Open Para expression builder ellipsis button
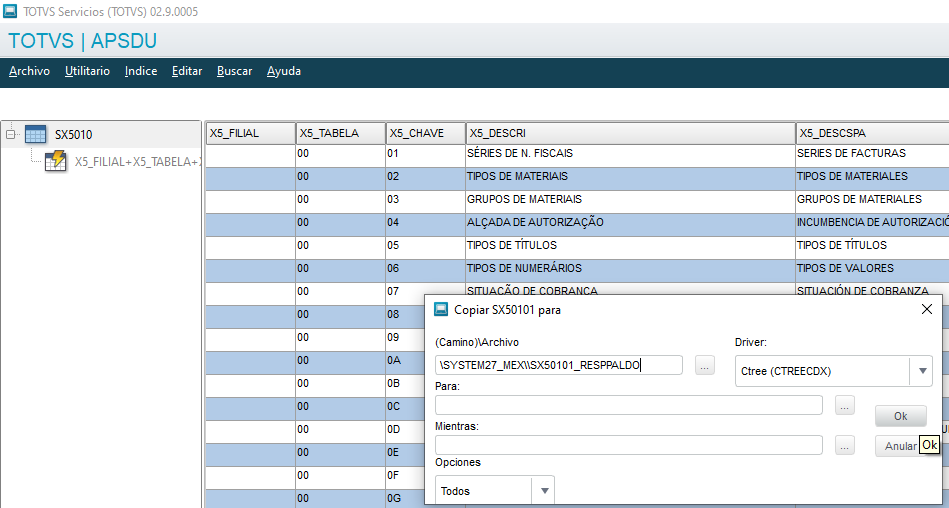 pyautogui.click(x=845, y=405)
